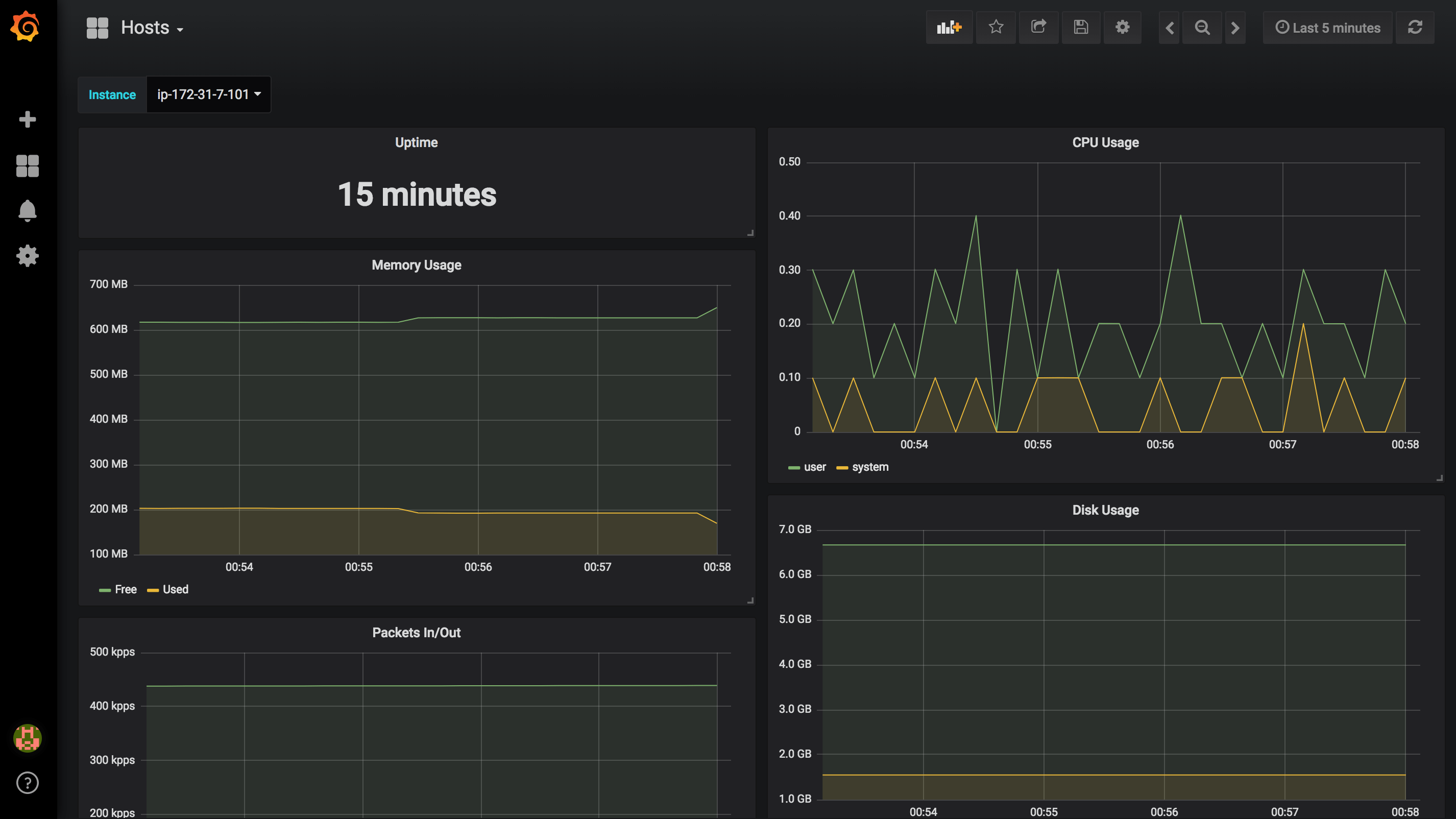The width and height of the screenshot is (1456, 819).
Task: Open the user avatar profile menu
Action: [x=27, y=738]
